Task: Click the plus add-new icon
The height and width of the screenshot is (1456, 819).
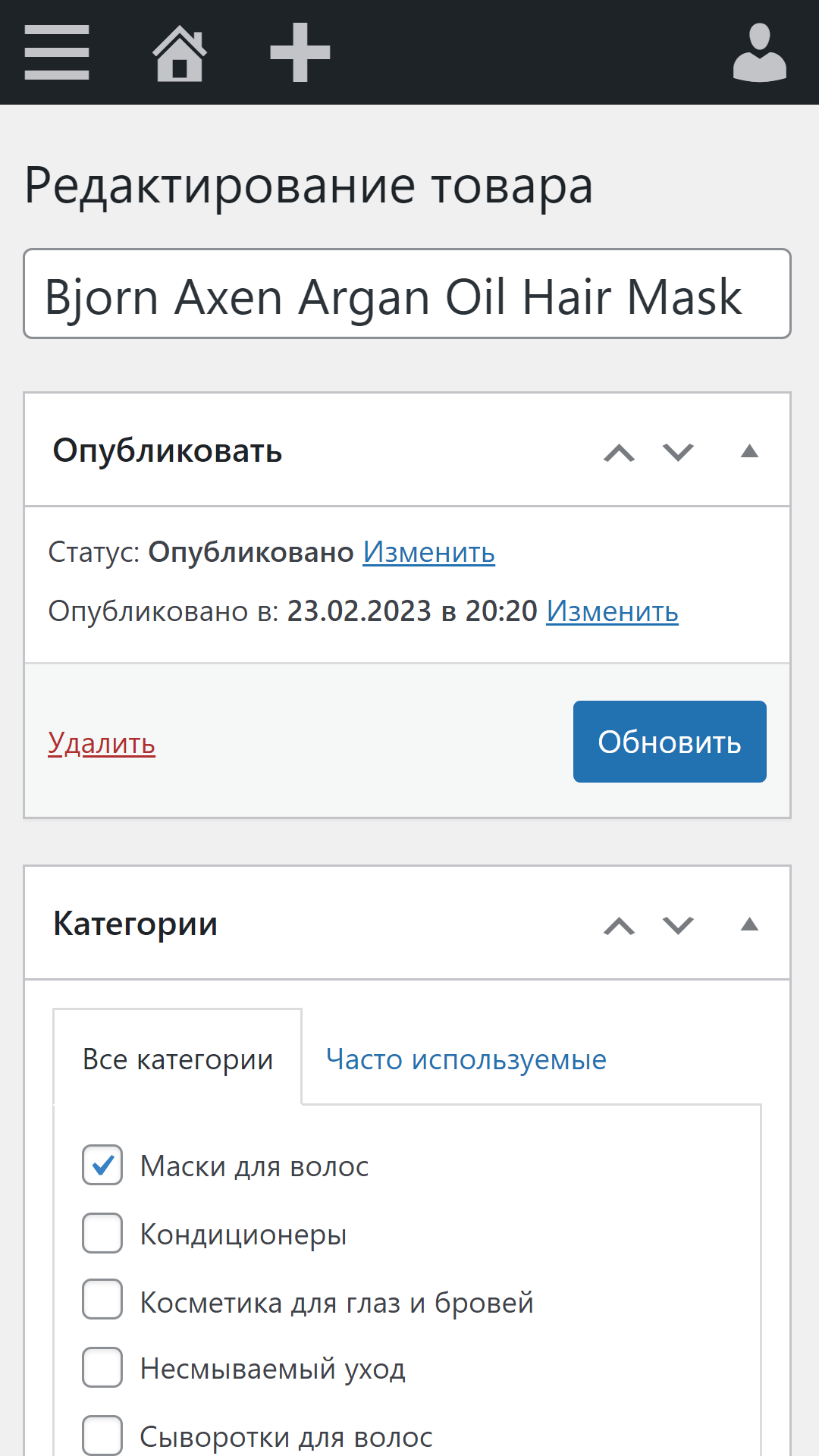Action: click(x=300, y=52)
